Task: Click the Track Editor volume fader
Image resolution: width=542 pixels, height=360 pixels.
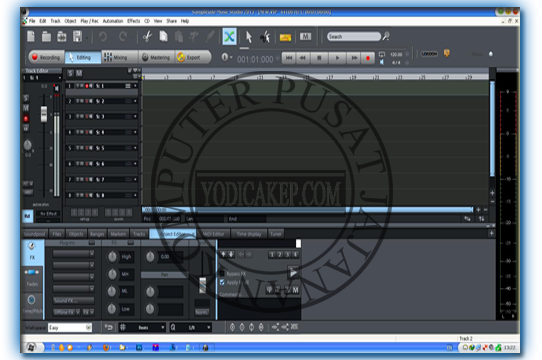Action: click(44, 114)
